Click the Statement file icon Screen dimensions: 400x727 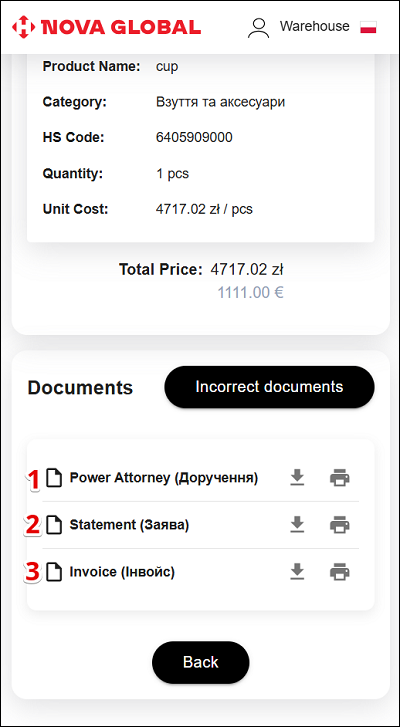pyautogui.click(x=55, y=525)
